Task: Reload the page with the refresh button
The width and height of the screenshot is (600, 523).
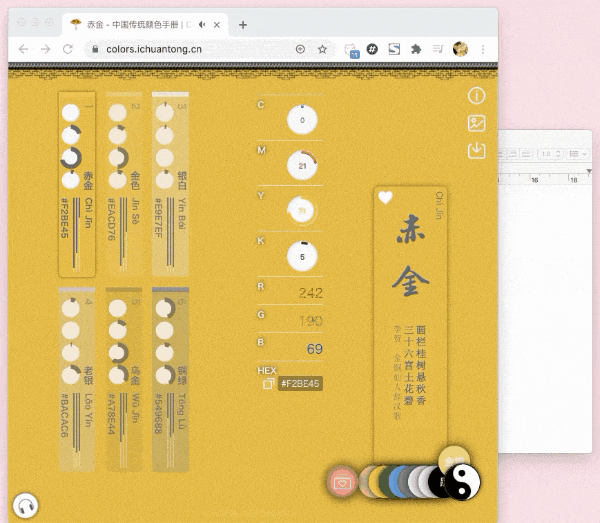Action: [x=68, y=49]
